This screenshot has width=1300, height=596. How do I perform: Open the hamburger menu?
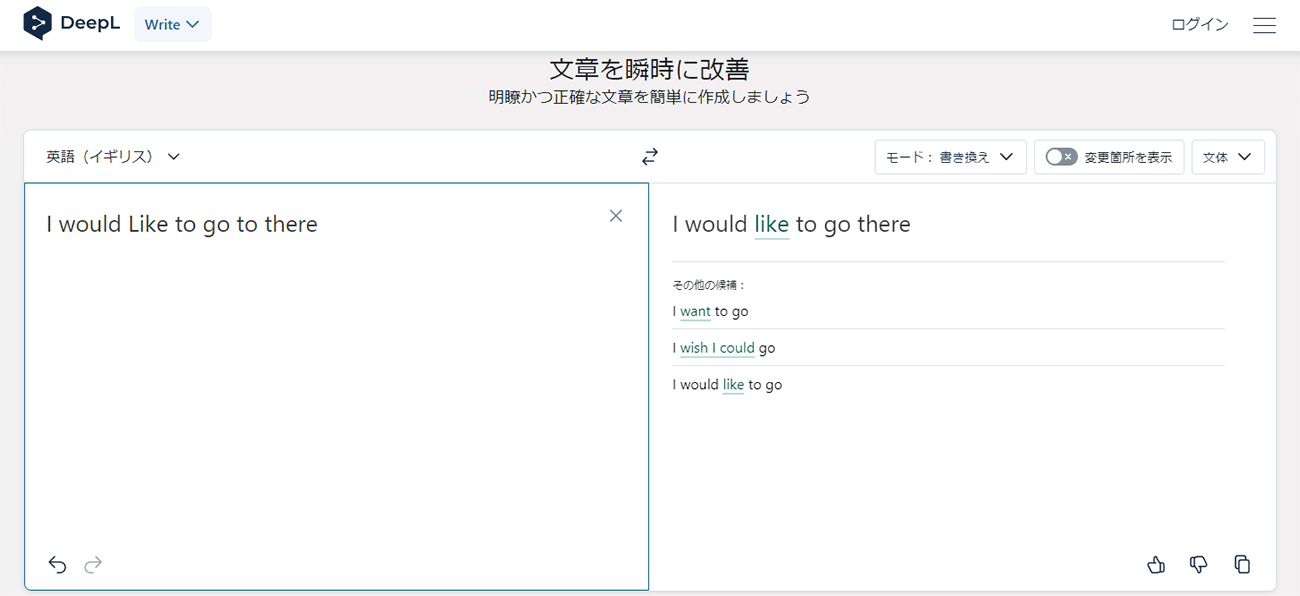(x=1264, y=25)
